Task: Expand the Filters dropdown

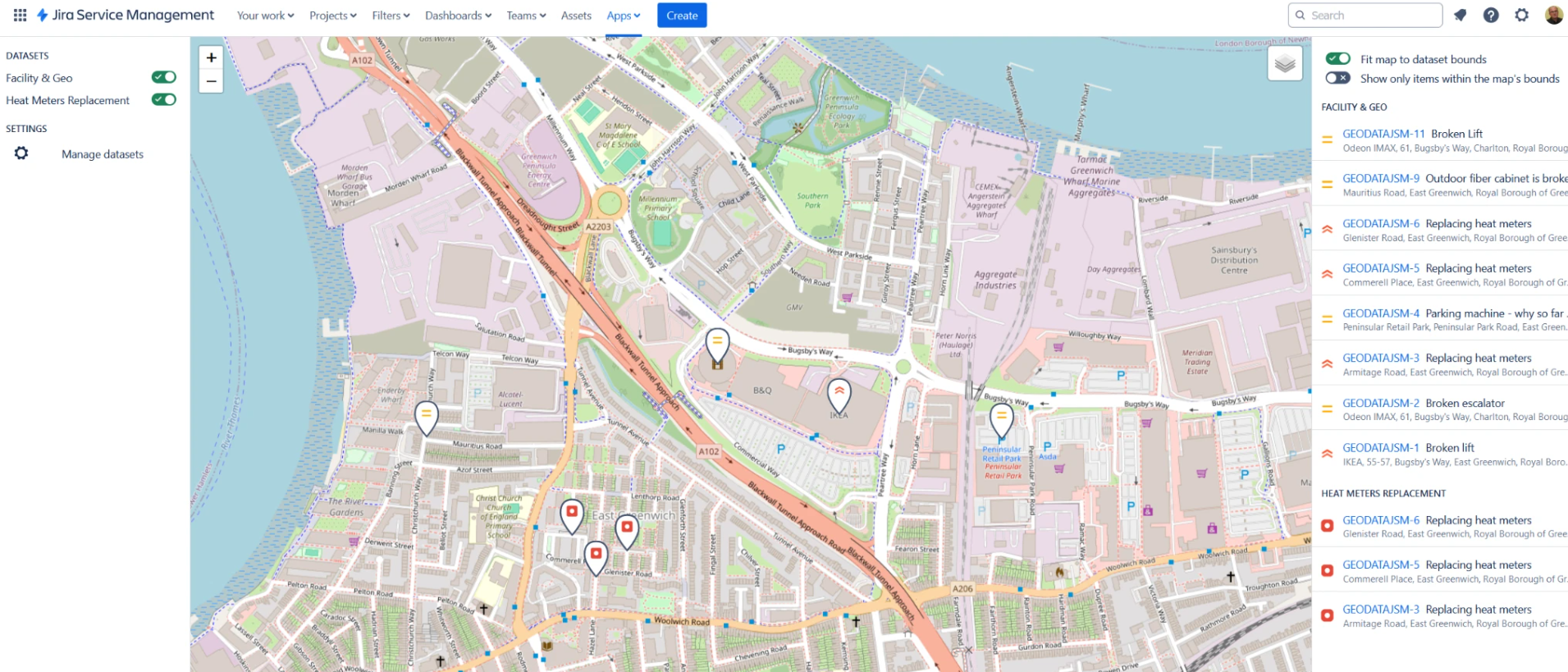Action: pyautogui.click(x=391, y=16)
